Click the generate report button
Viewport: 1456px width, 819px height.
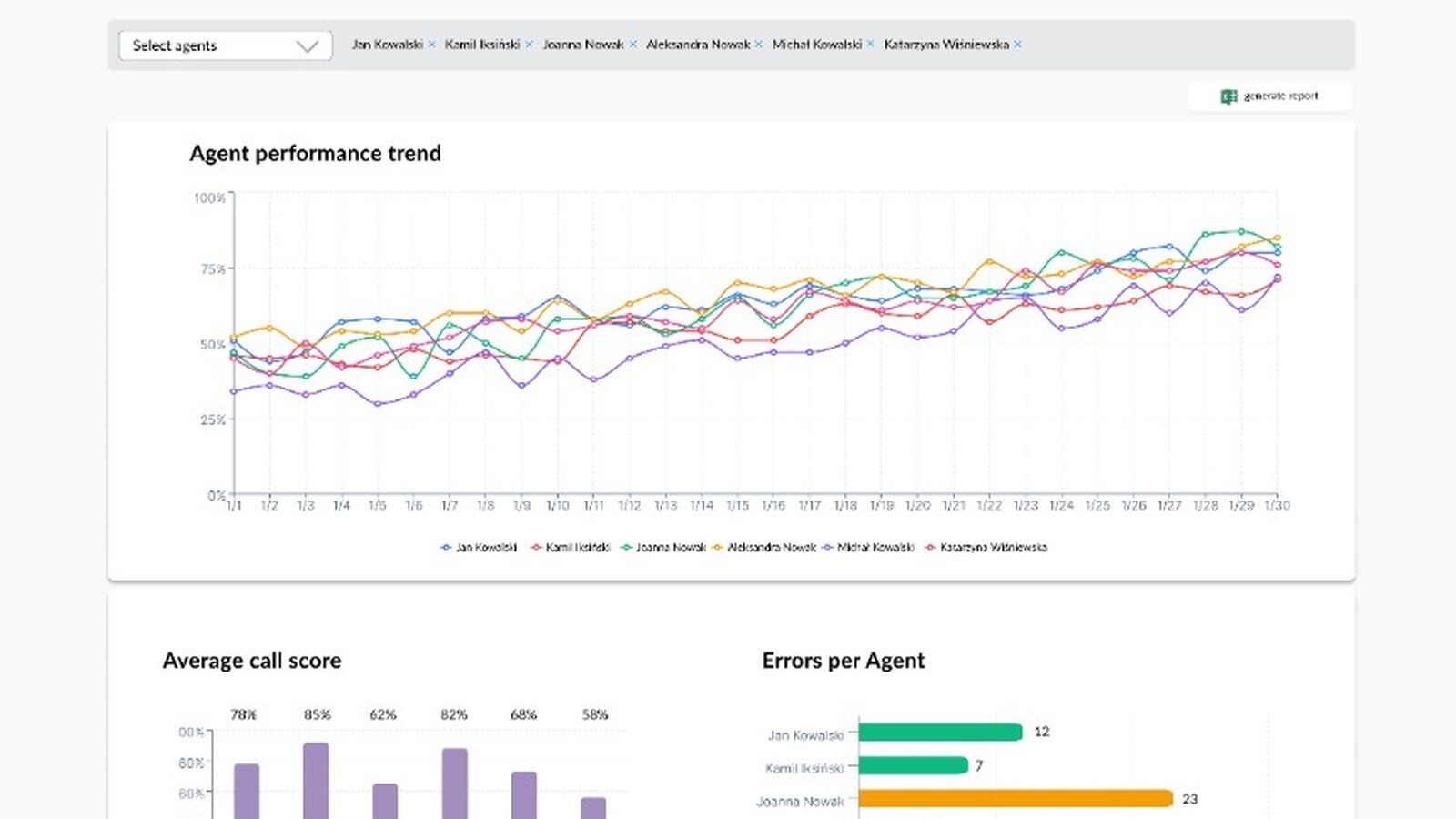coord(1269,96)
